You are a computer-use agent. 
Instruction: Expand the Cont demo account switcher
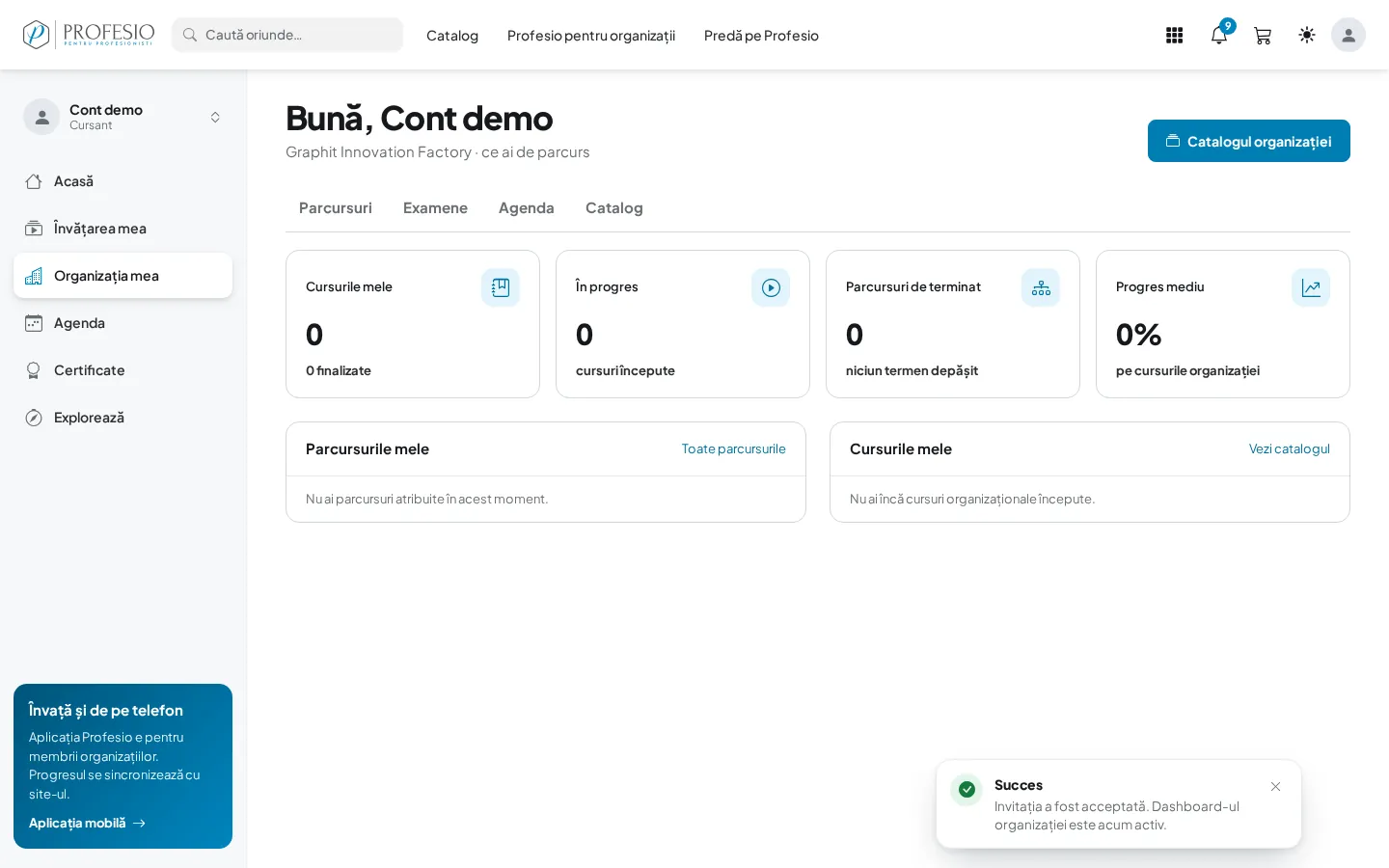(215, 117)
